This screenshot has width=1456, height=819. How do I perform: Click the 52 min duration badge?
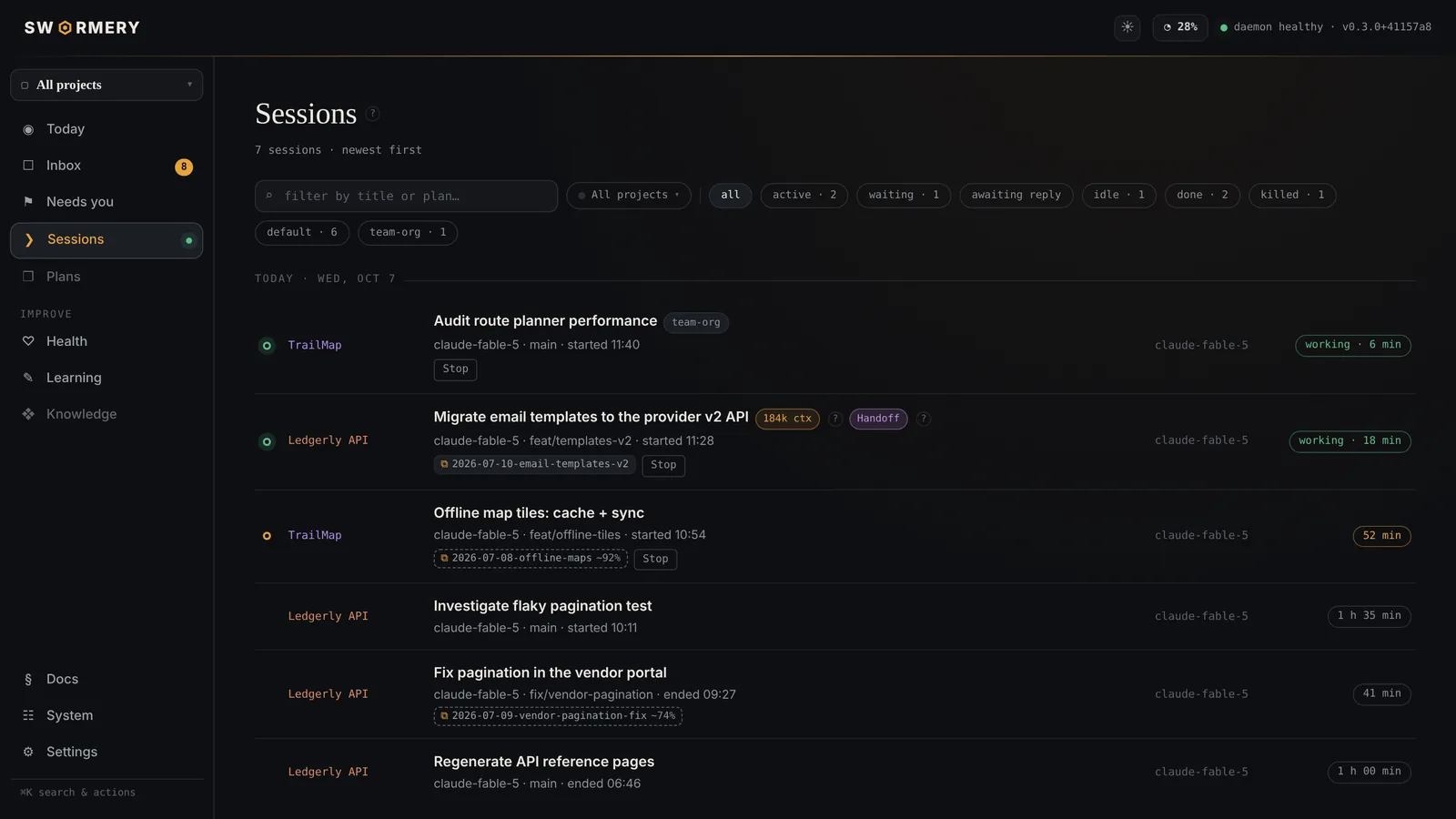(1381, 536)
